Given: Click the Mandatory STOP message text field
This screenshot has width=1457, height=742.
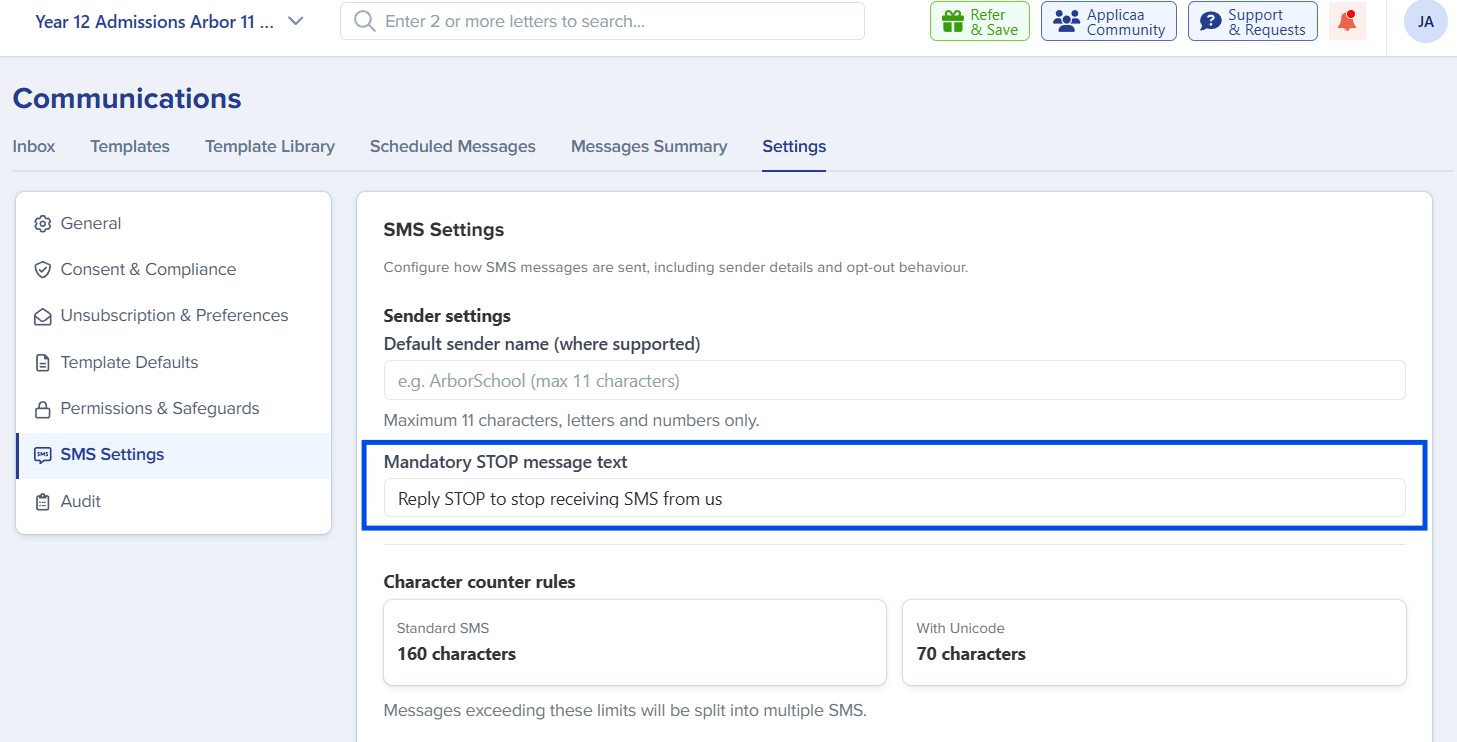Looking at the screenshot, I should tap(895, 498).
